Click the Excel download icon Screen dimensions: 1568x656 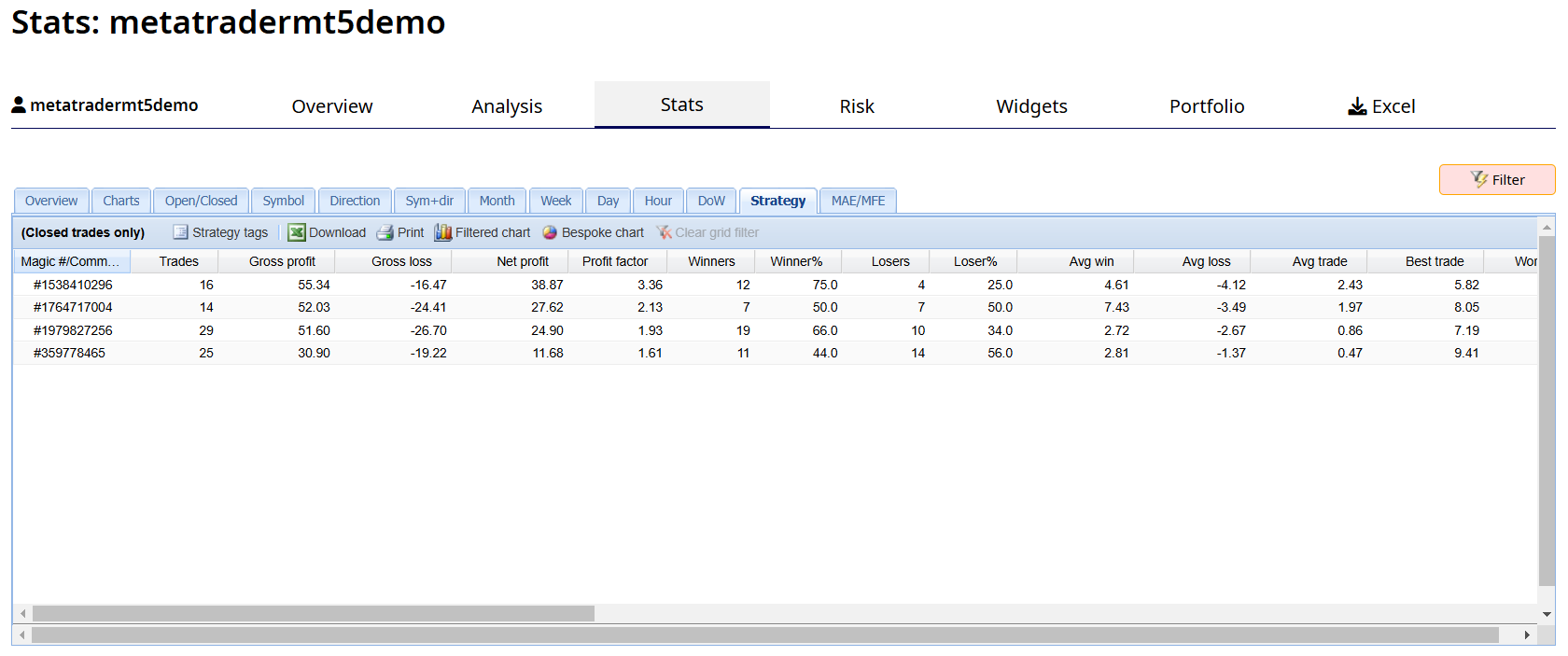click(x=1357, y=106)
